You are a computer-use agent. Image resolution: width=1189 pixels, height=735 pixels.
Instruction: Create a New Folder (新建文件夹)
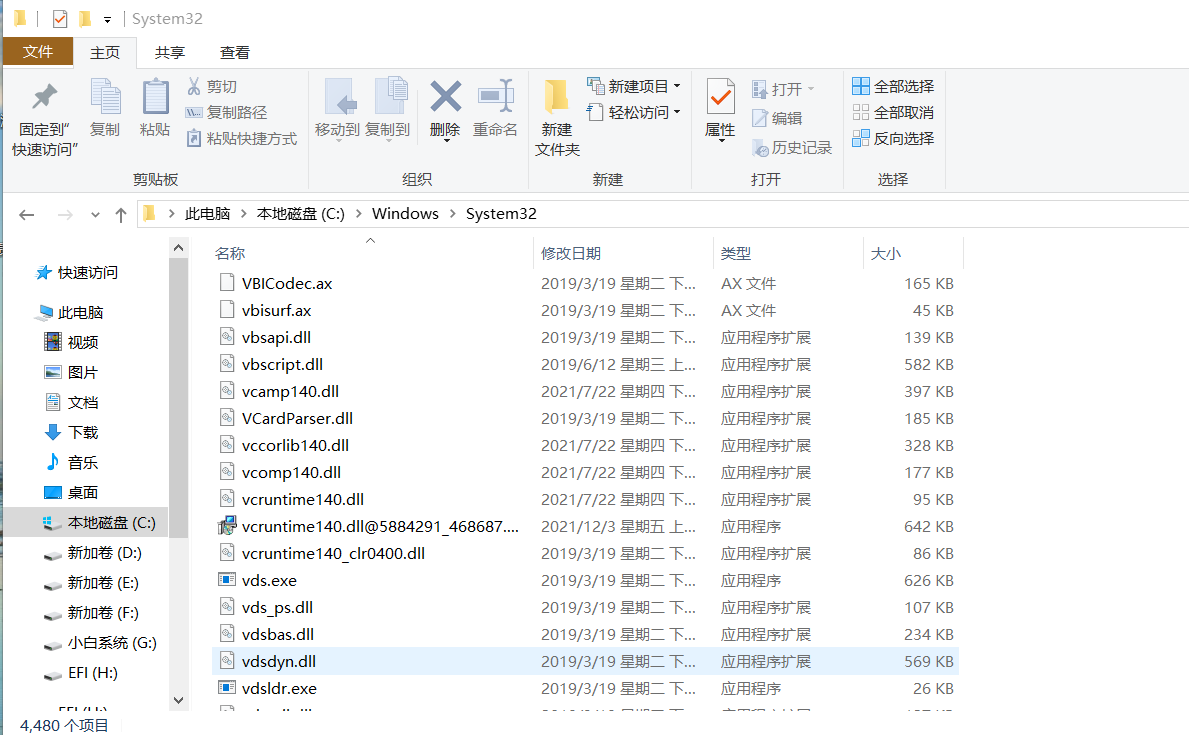point(557,117)
